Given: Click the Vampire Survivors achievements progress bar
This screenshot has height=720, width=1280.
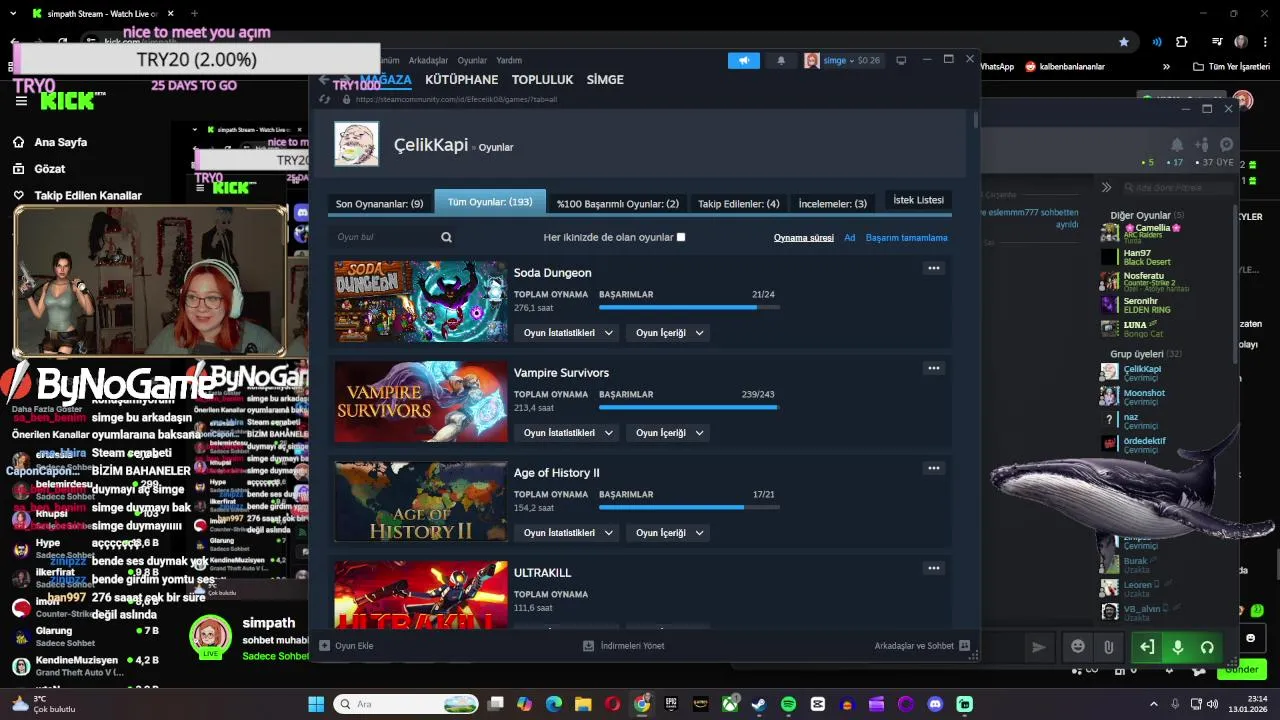Looking at the screenshot, I should [687, 407].
